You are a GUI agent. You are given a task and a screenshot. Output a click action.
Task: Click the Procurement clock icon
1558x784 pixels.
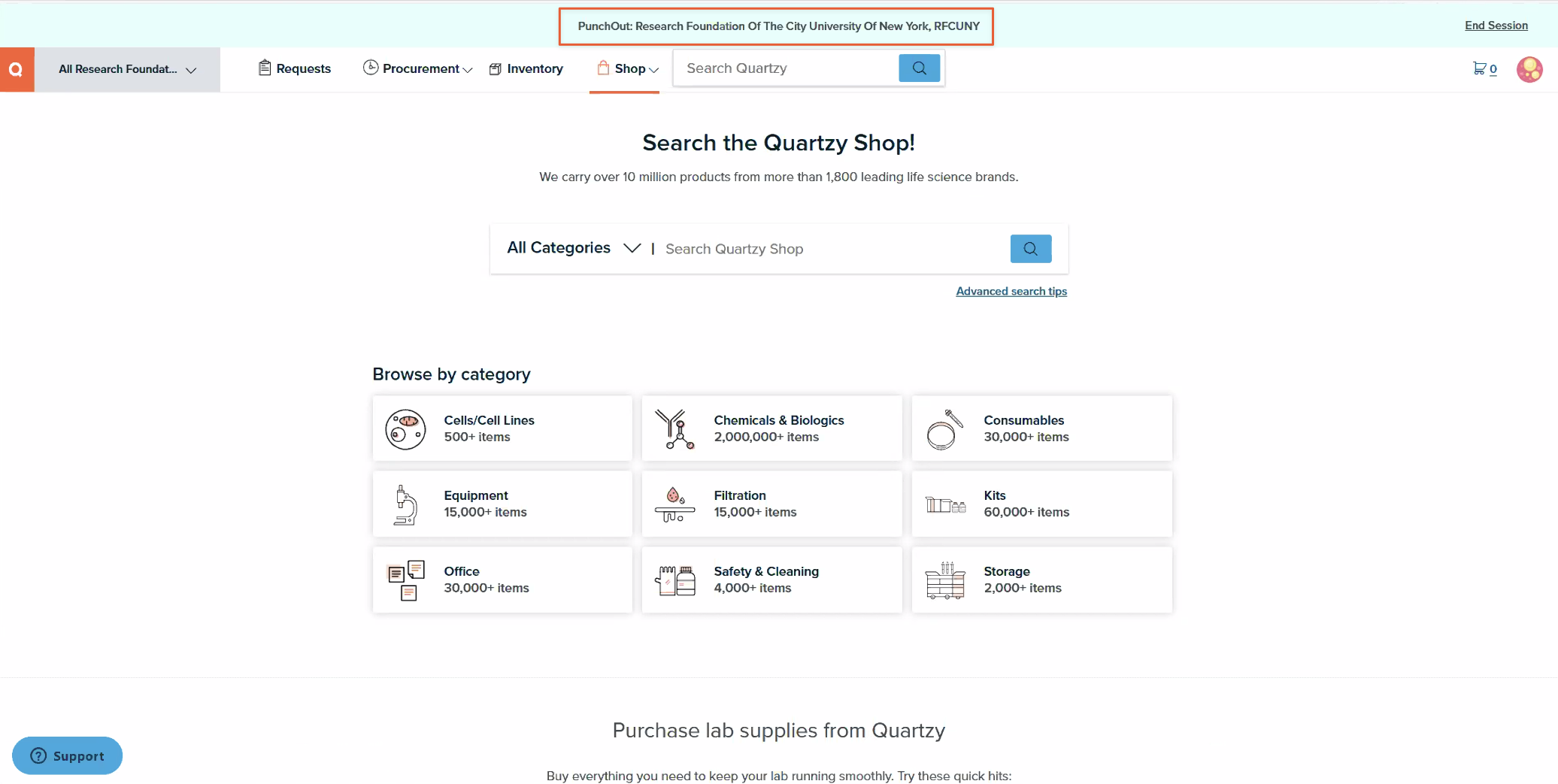[x=371, y=68]
